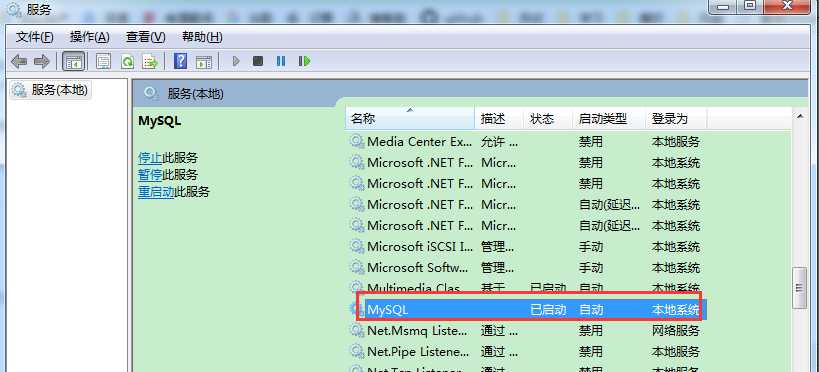Click the 服务(本地) header gear icon
Image resolution: width=819 pixels, height=372 pixels.
click(151, 94)
